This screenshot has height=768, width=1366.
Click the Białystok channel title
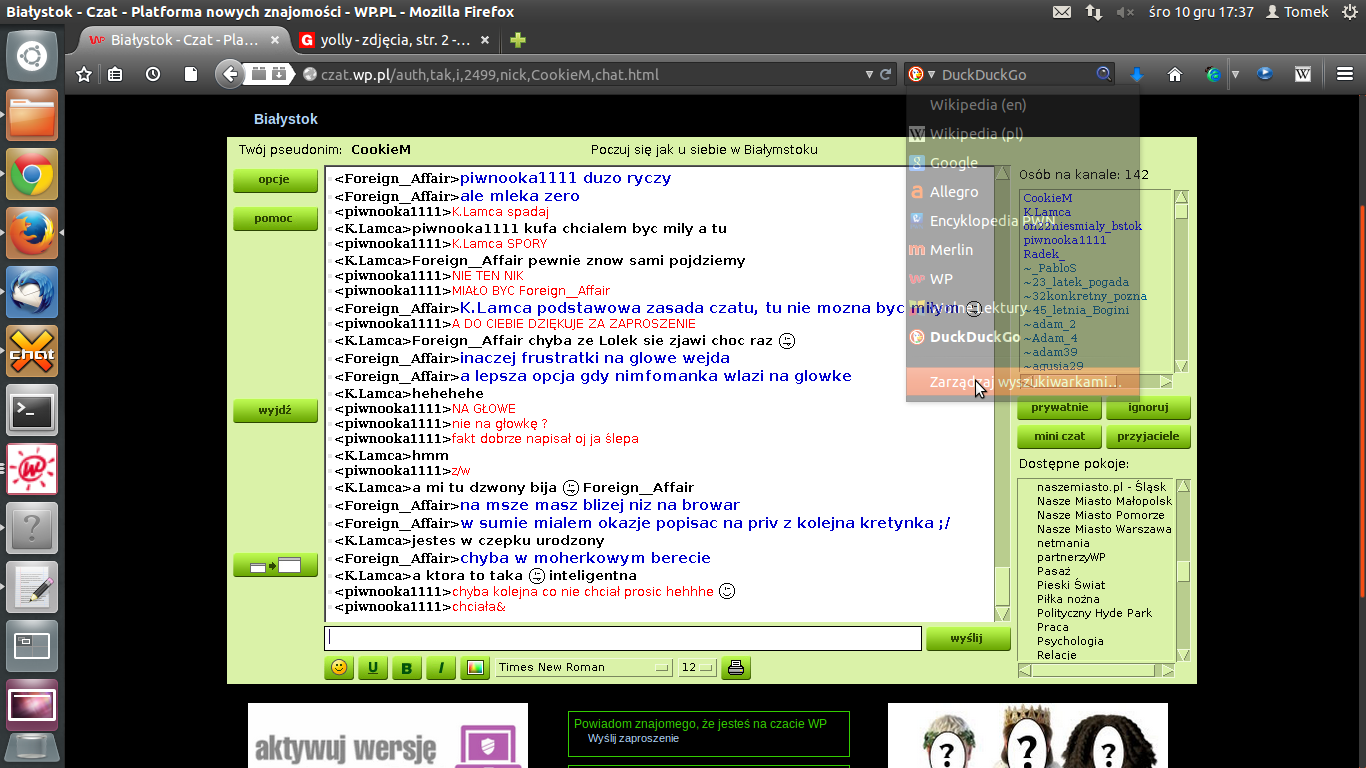(x=286, y=119)
